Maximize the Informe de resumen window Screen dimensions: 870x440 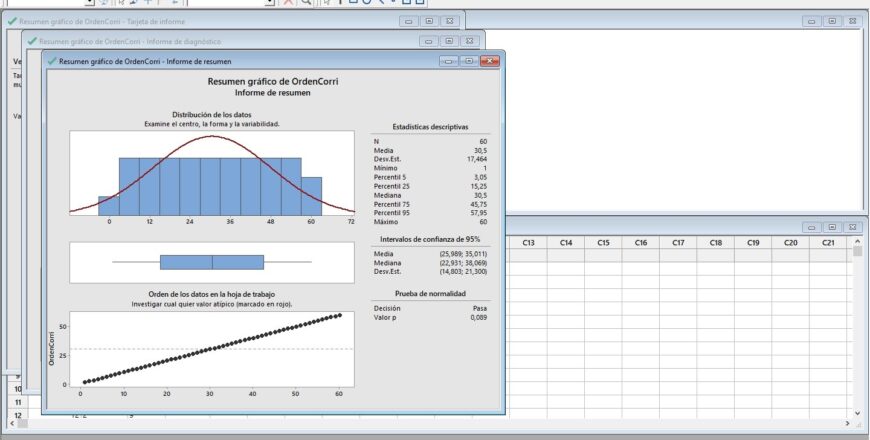tap(469, 61)
